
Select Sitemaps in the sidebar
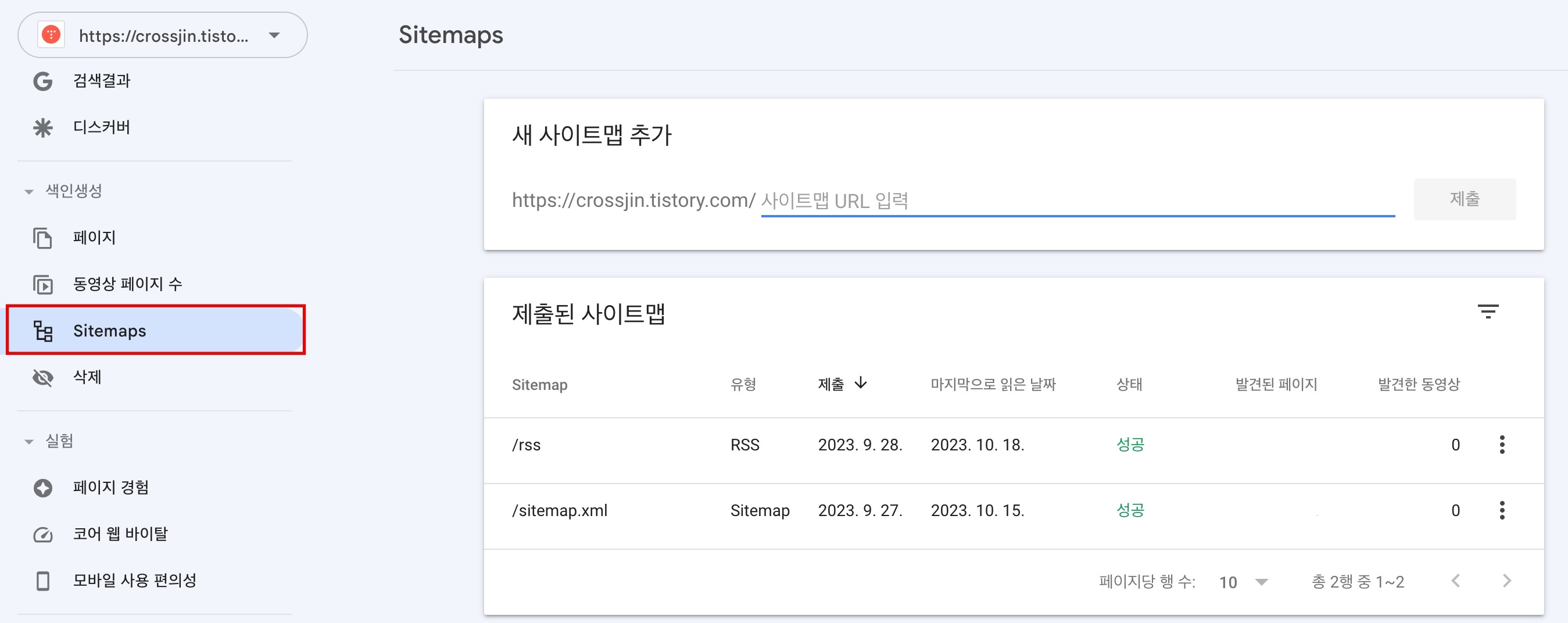[156, 330]
